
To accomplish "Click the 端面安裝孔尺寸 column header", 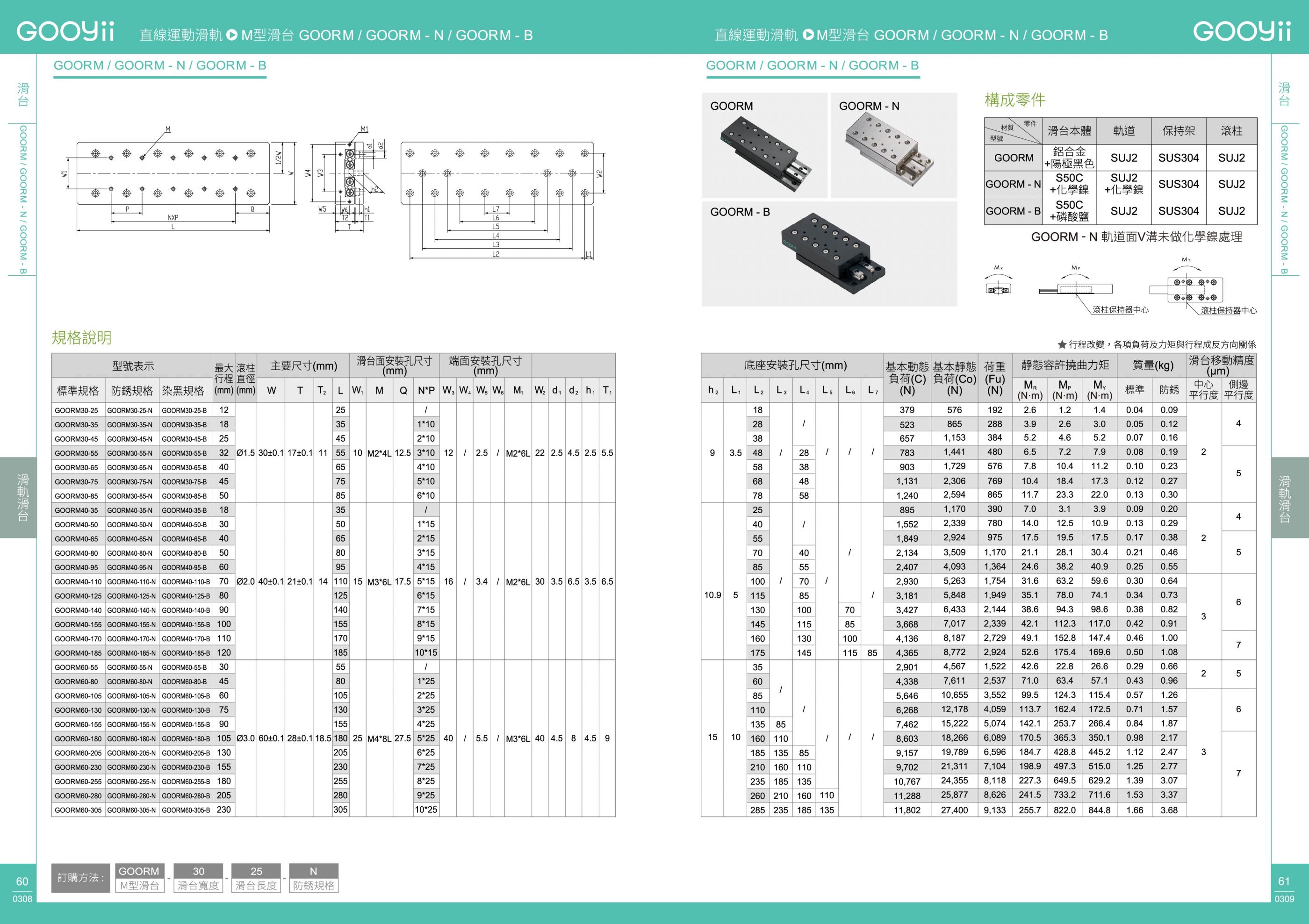I will (485, 365).
